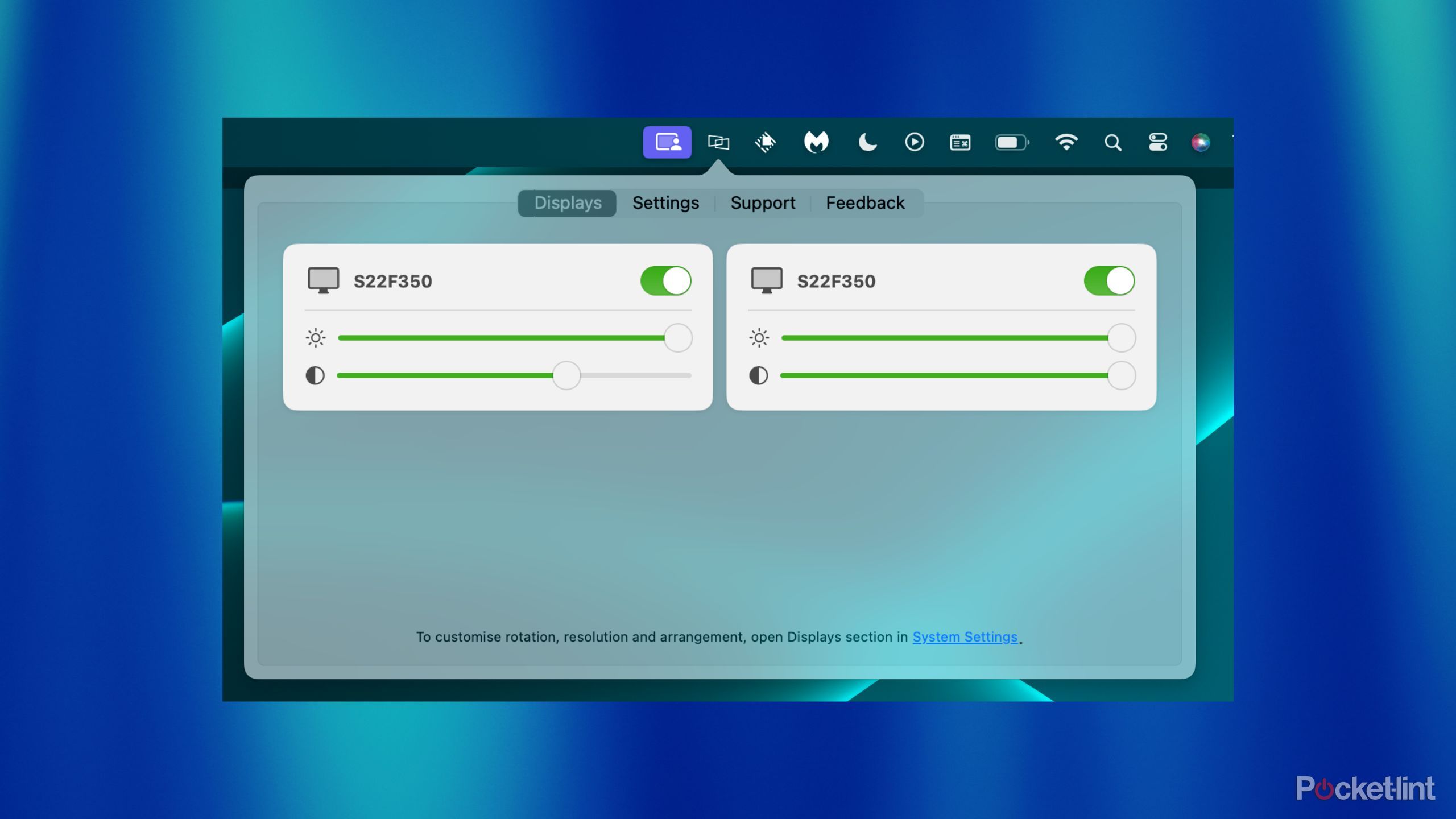The width and height of the screenshot is (1456, 819).
Task: Open the System Settings link
Action: (965, 637)
